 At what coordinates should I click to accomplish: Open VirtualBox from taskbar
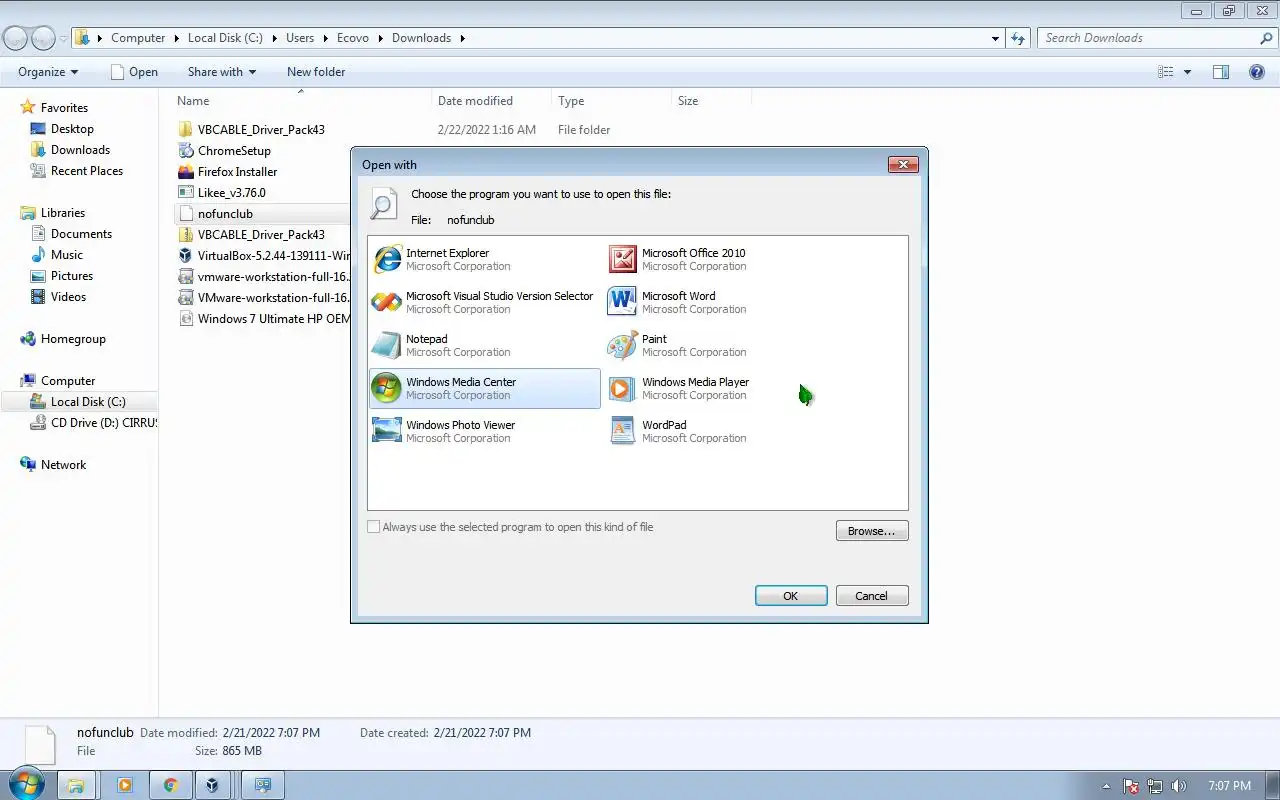point(212,785)
